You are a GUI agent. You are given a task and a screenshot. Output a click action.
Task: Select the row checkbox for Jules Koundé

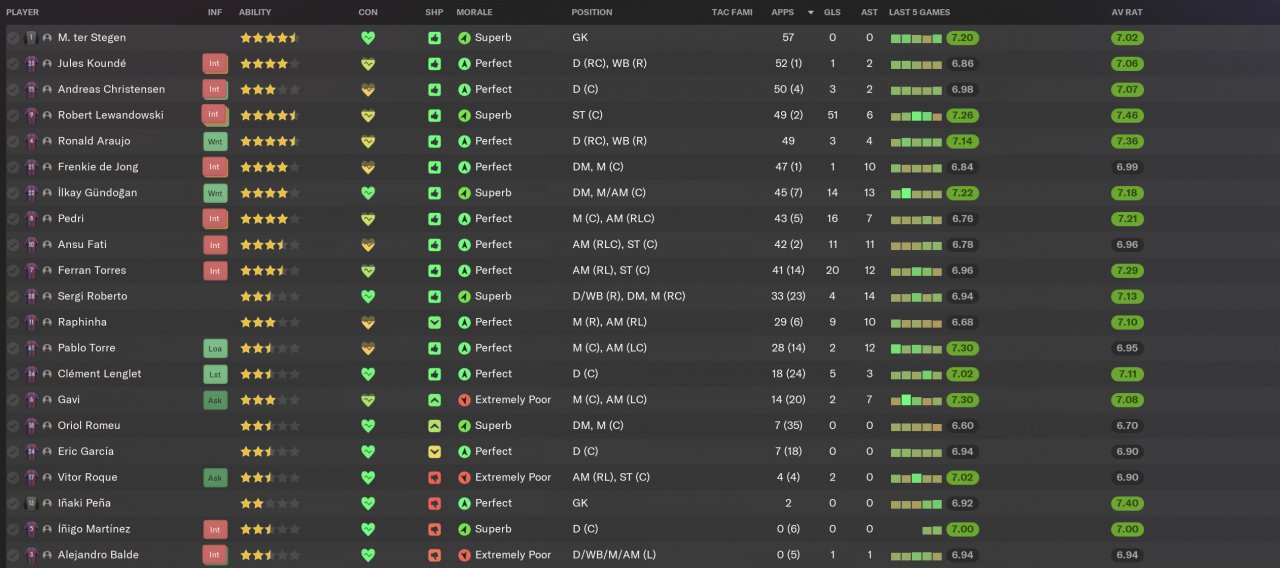point(13,63)
